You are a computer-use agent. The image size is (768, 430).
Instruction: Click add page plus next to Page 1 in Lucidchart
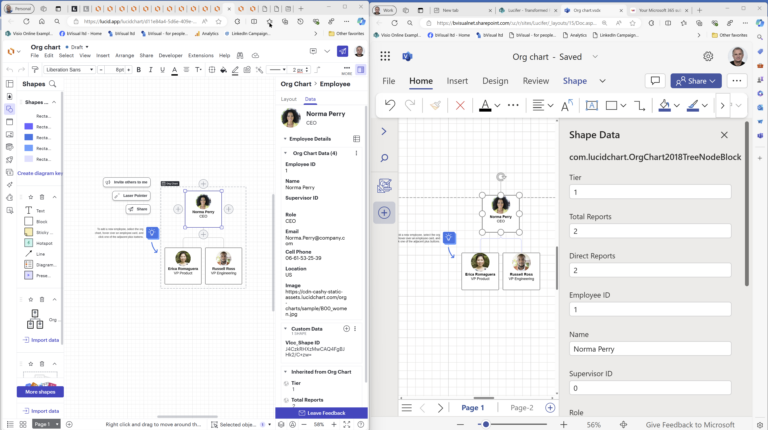[x=69, y=424]
